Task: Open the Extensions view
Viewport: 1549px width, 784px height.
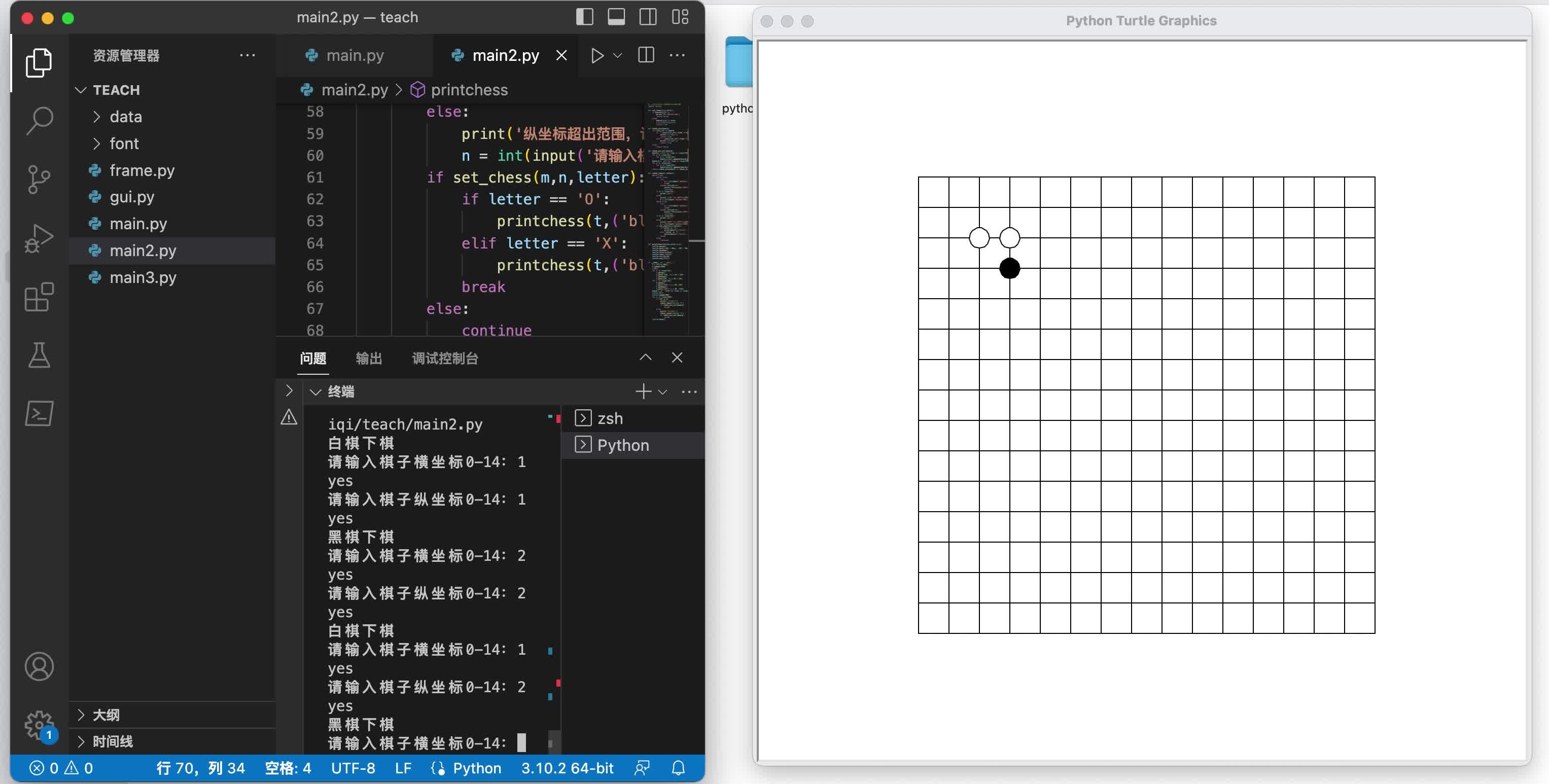Action: coord(39,296)
